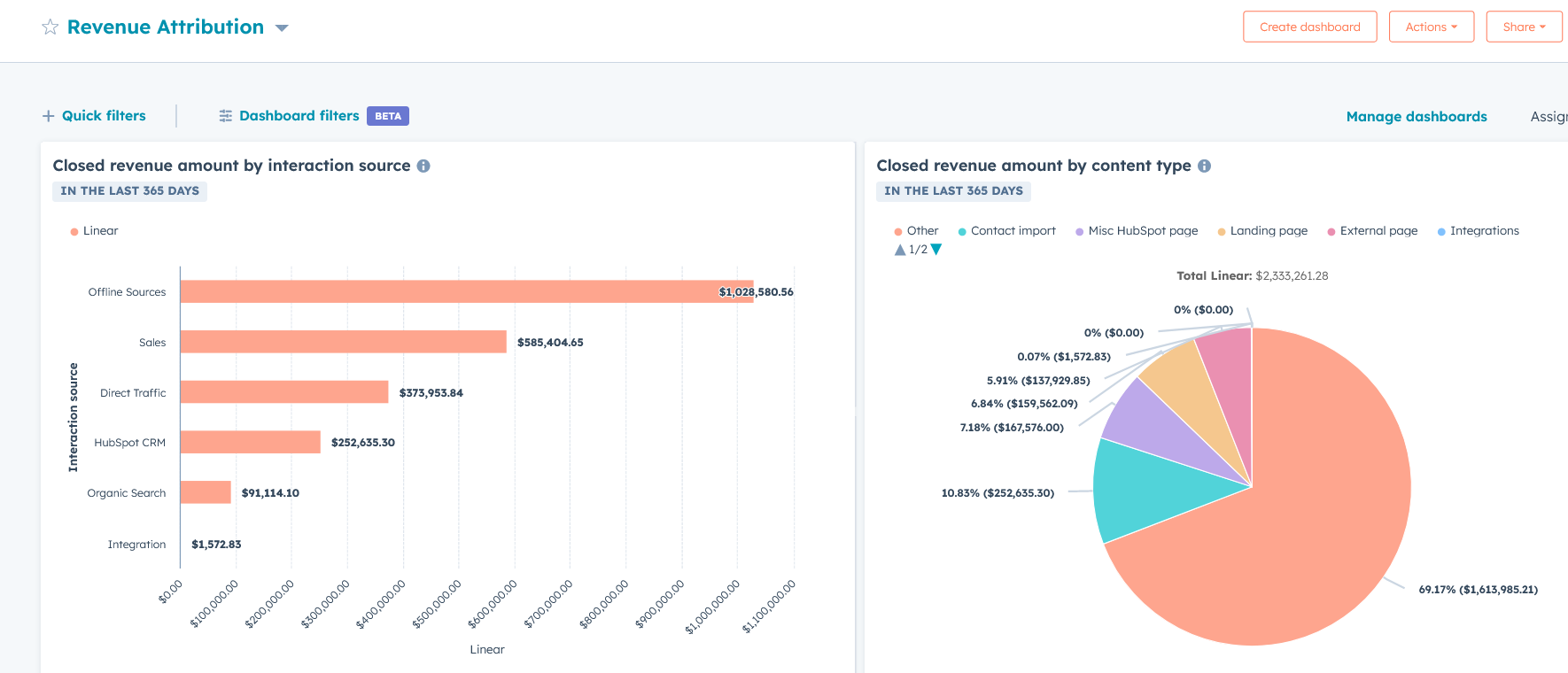Image resolution: width=1568 pixels, height=673 pixels.
Task: Toggle the External page legend series
Action: 1372,231
